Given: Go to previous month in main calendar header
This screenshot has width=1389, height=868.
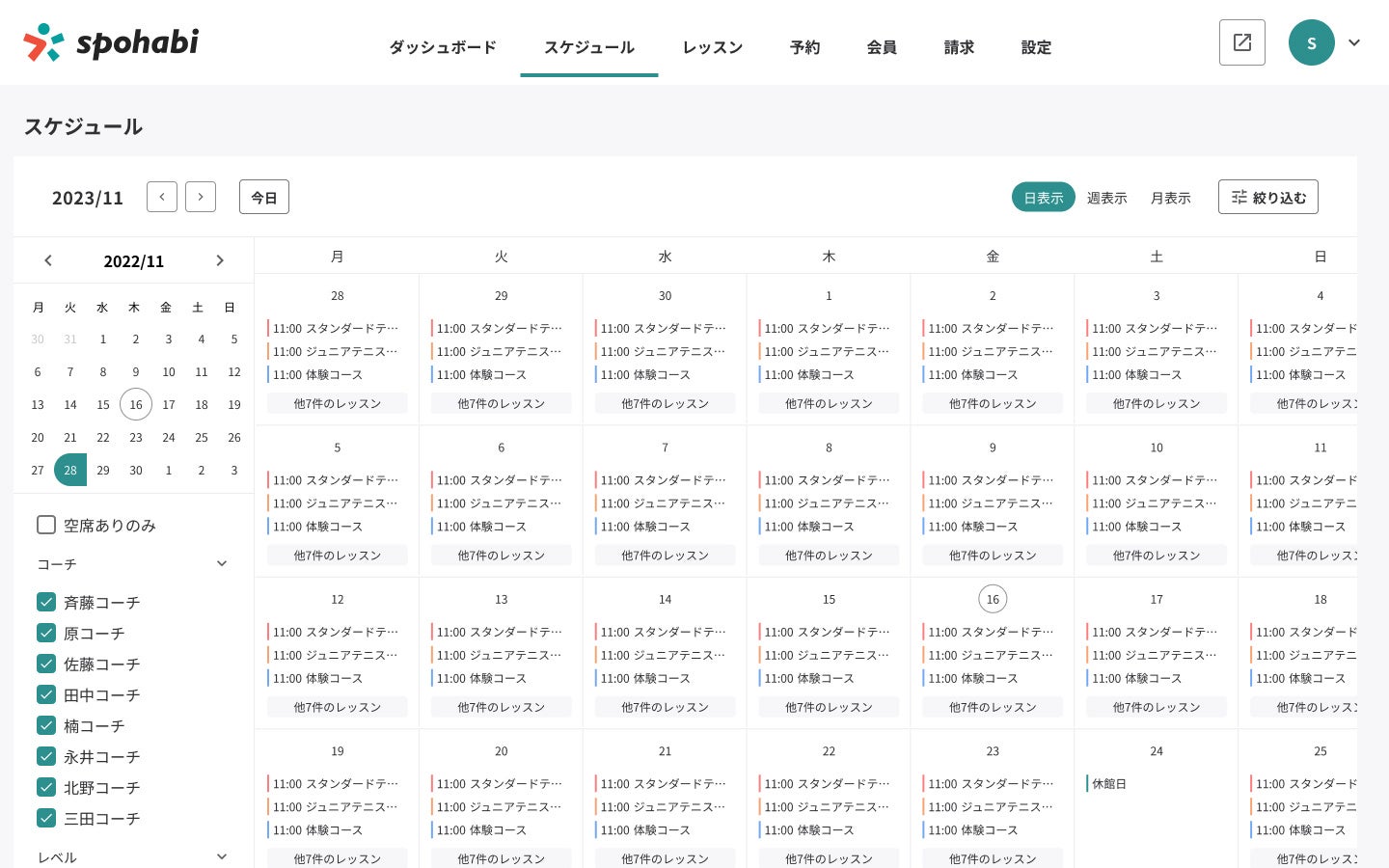Looking at the screenshot, I should (x=162, y=197).
